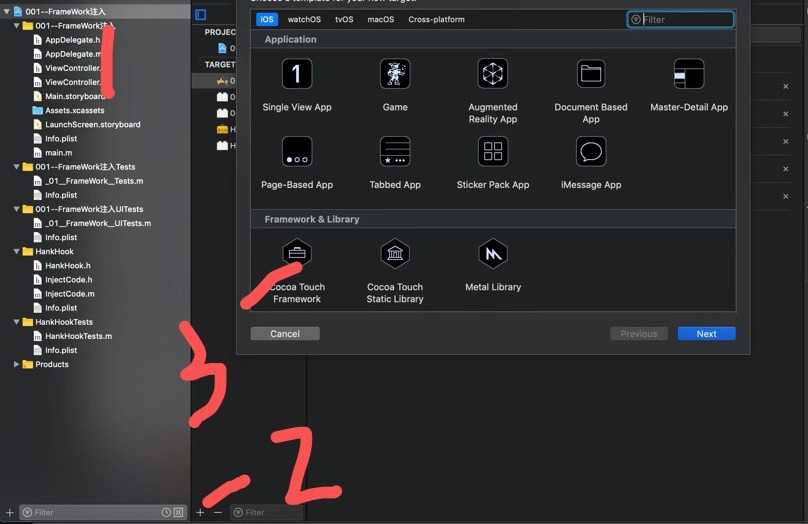Click the remove target minus button
808x524 pixels.
(218, 512)
